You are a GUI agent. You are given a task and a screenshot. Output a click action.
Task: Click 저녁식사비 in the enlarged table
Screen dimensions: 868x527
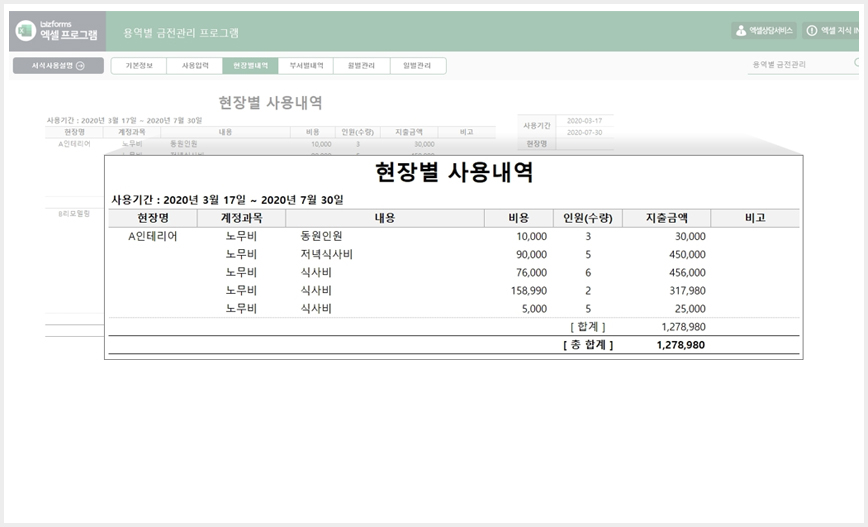[x=327, y=255]
